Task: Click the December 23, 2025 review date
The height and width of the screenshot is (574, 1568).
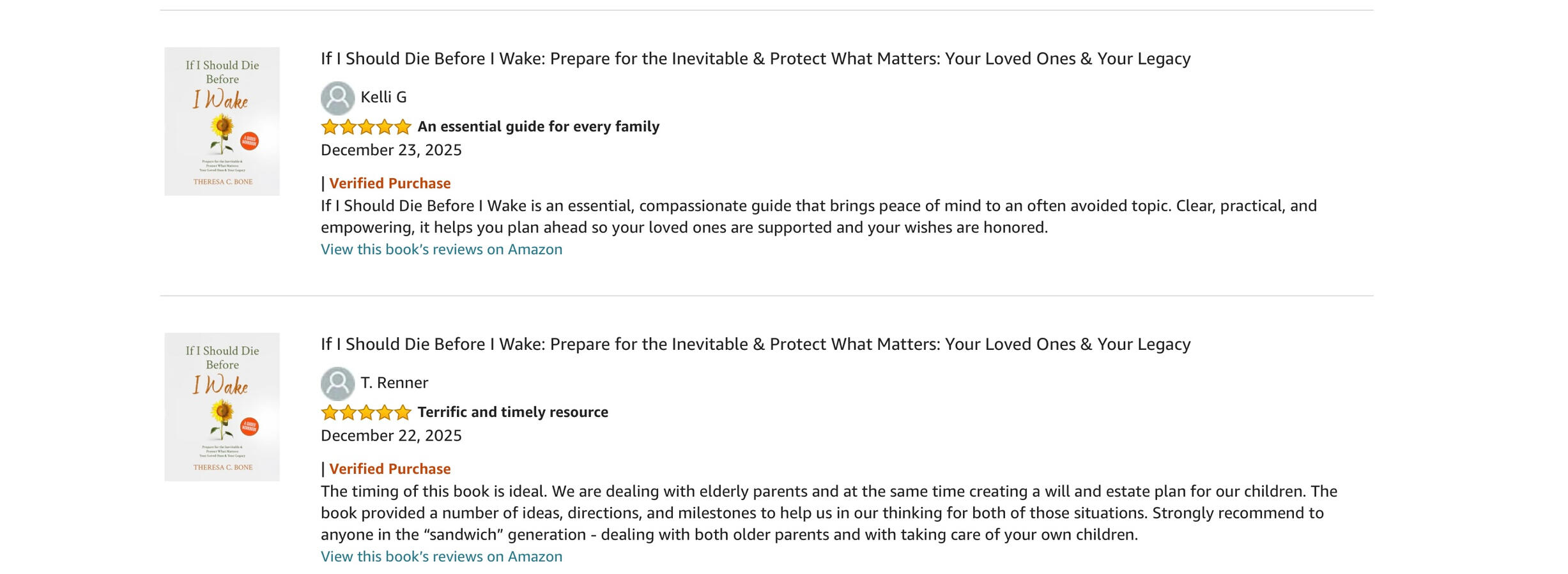Action: click(x=391, y=150)
